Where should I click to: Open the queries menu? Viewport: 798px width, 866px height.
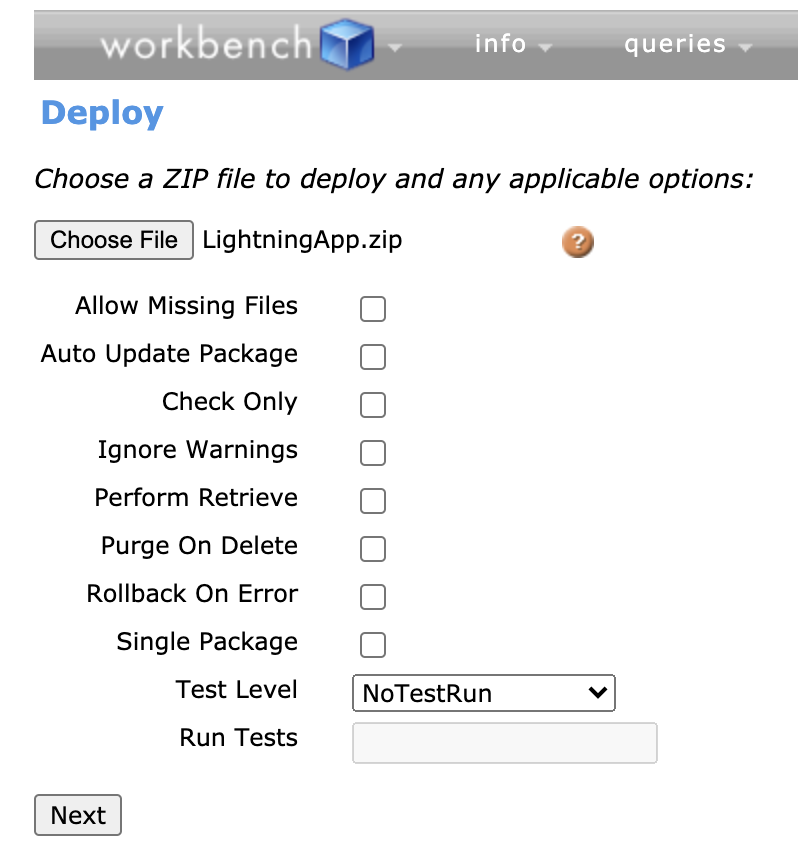[687, 45]
